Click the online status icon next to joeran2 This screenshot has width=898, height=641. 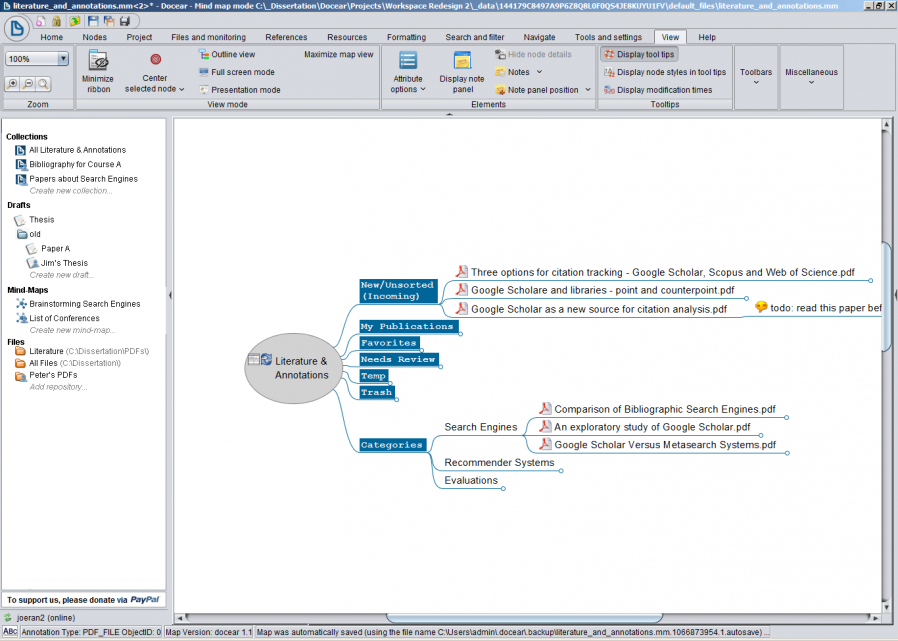8,618
